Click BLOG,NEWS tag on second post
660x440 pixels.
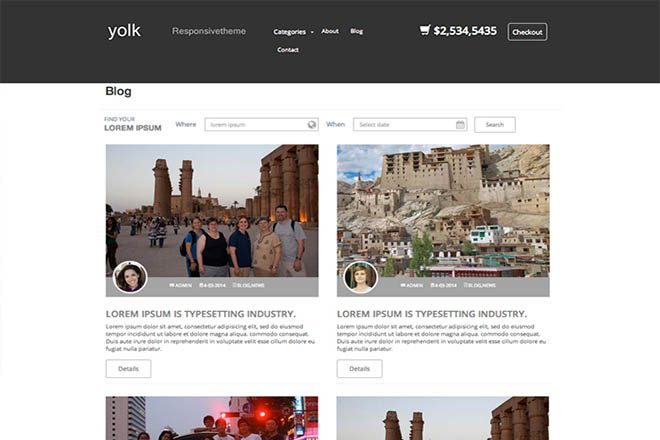click(x=480, y=285)
